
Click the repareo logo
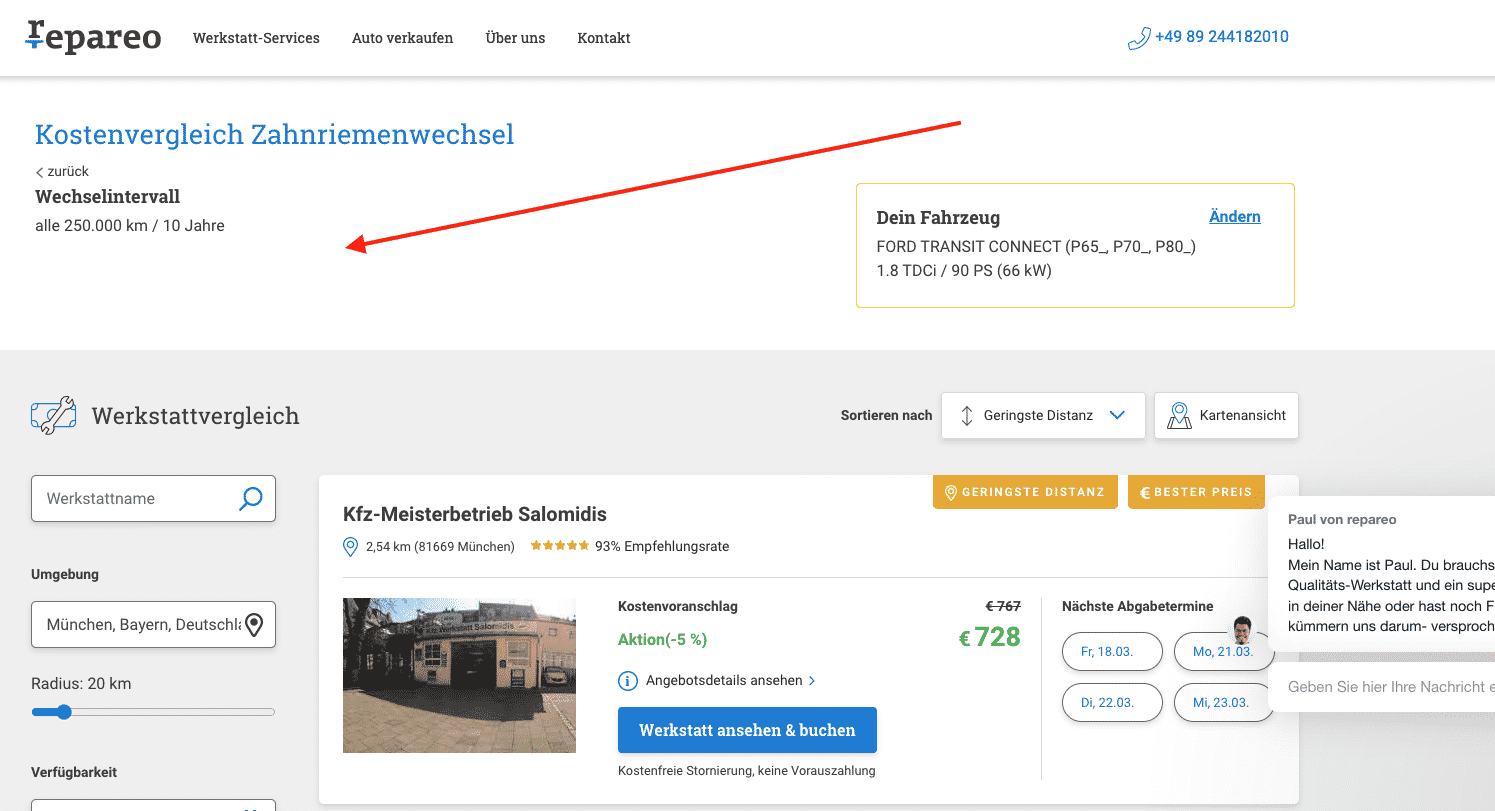click(x=93, y=37)
